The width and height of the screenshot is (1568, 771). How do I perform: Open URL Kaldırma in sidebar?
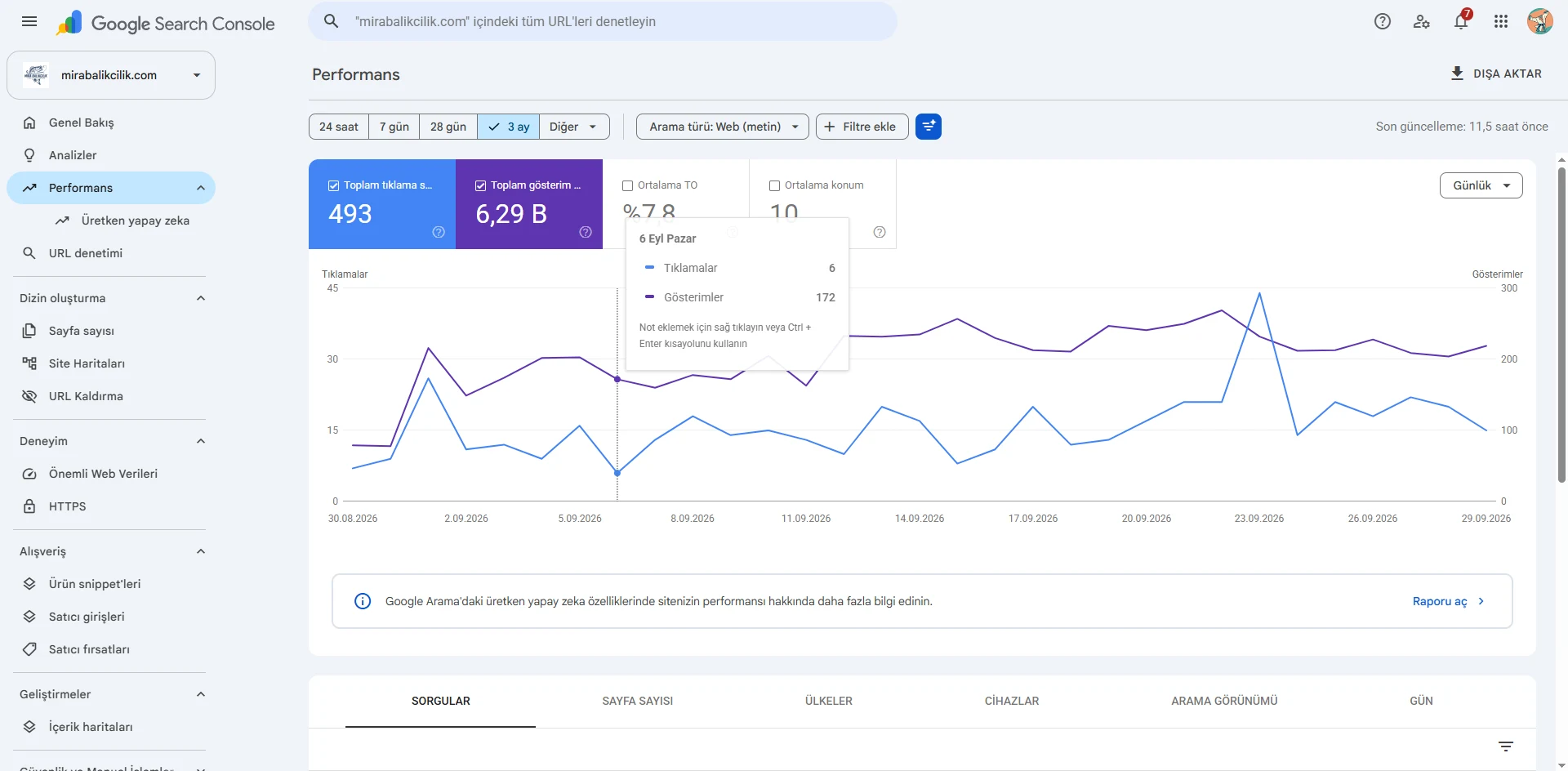coord(111,396)
